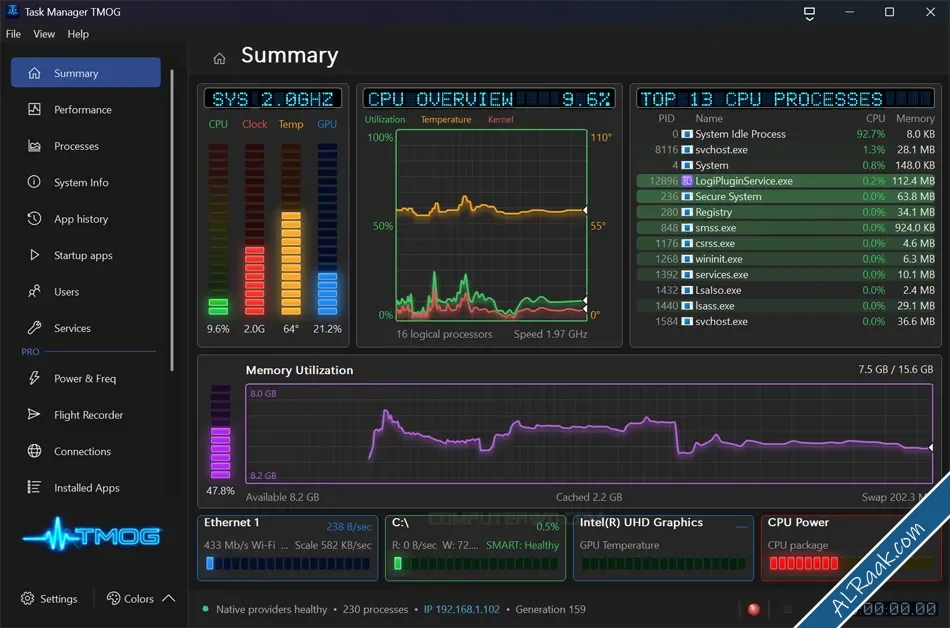The width and height of the screenshot is (950, 628).
Task: Click the Clock meter label
Action: click(254, 124)
